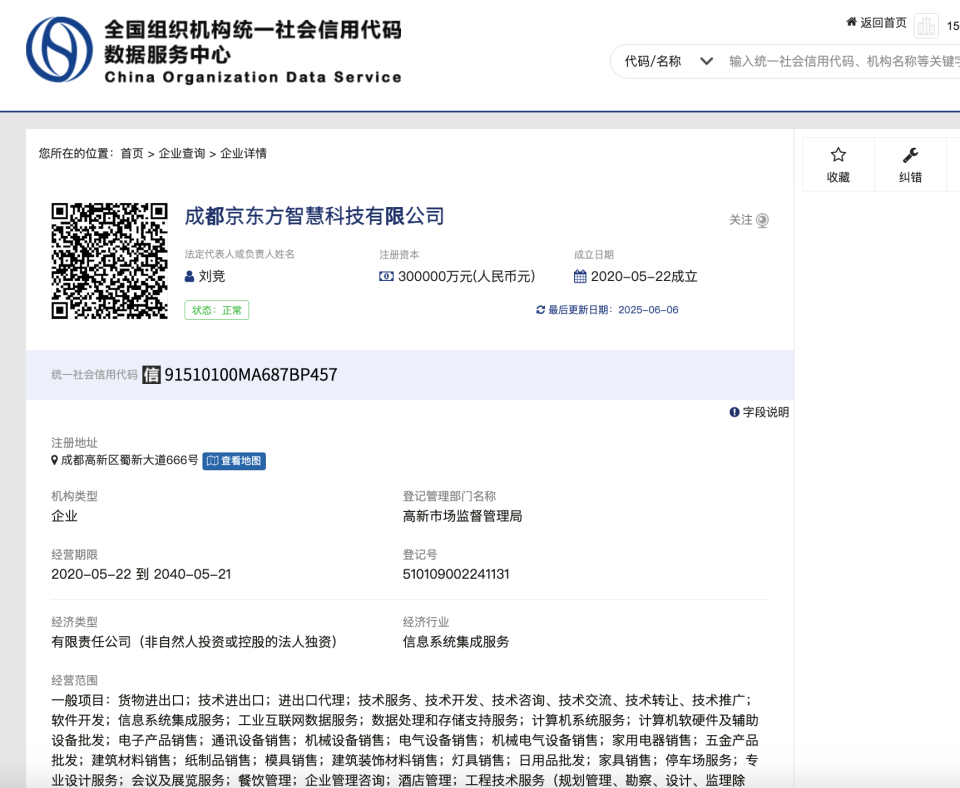Viewport: 960px width, 788px height.
Task: Click the 关注 follow icon
Action: pyautogui.click(x=762, y=220)
